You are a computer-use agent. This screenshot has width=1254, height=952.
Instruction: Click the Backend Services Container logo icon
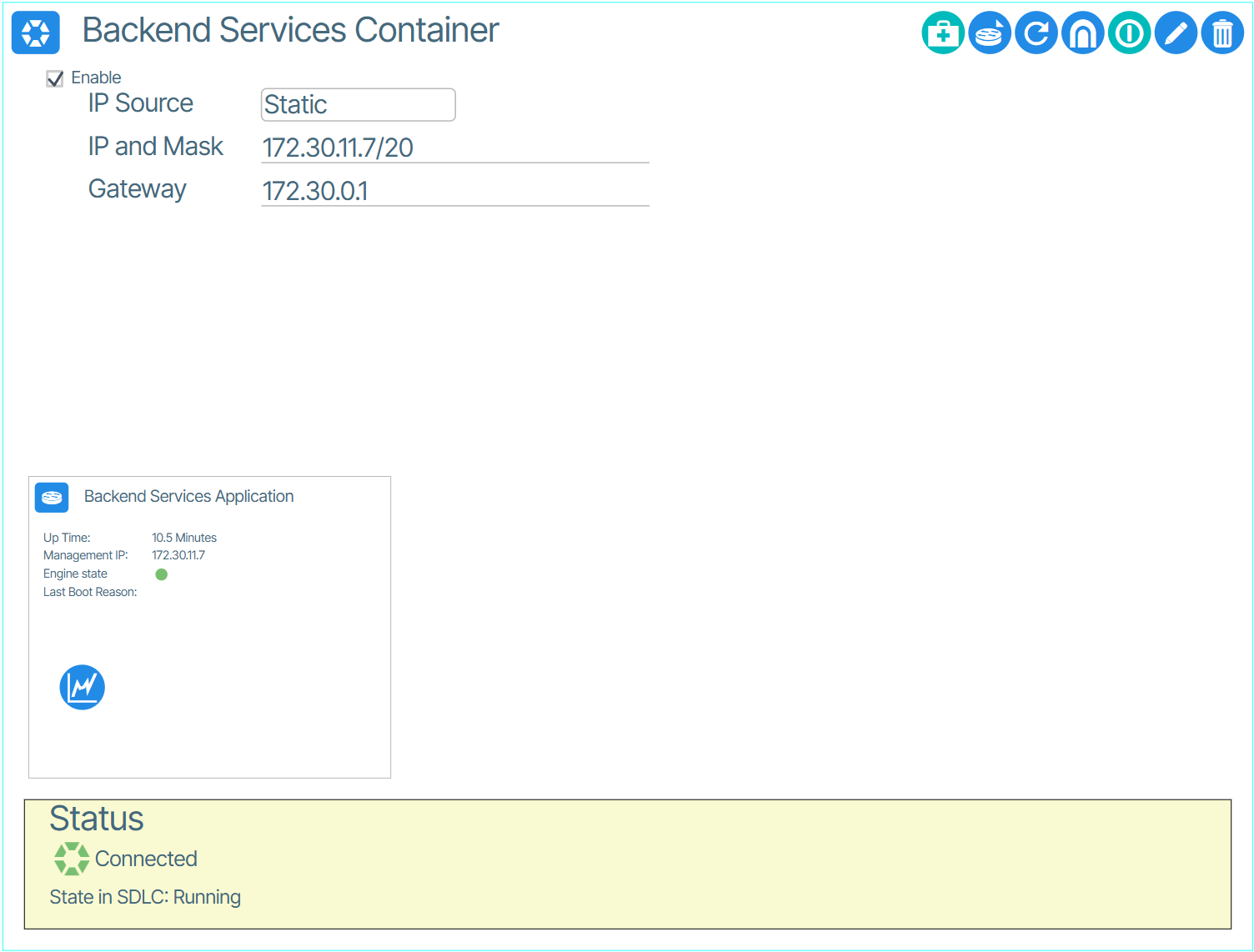[36, 33]
